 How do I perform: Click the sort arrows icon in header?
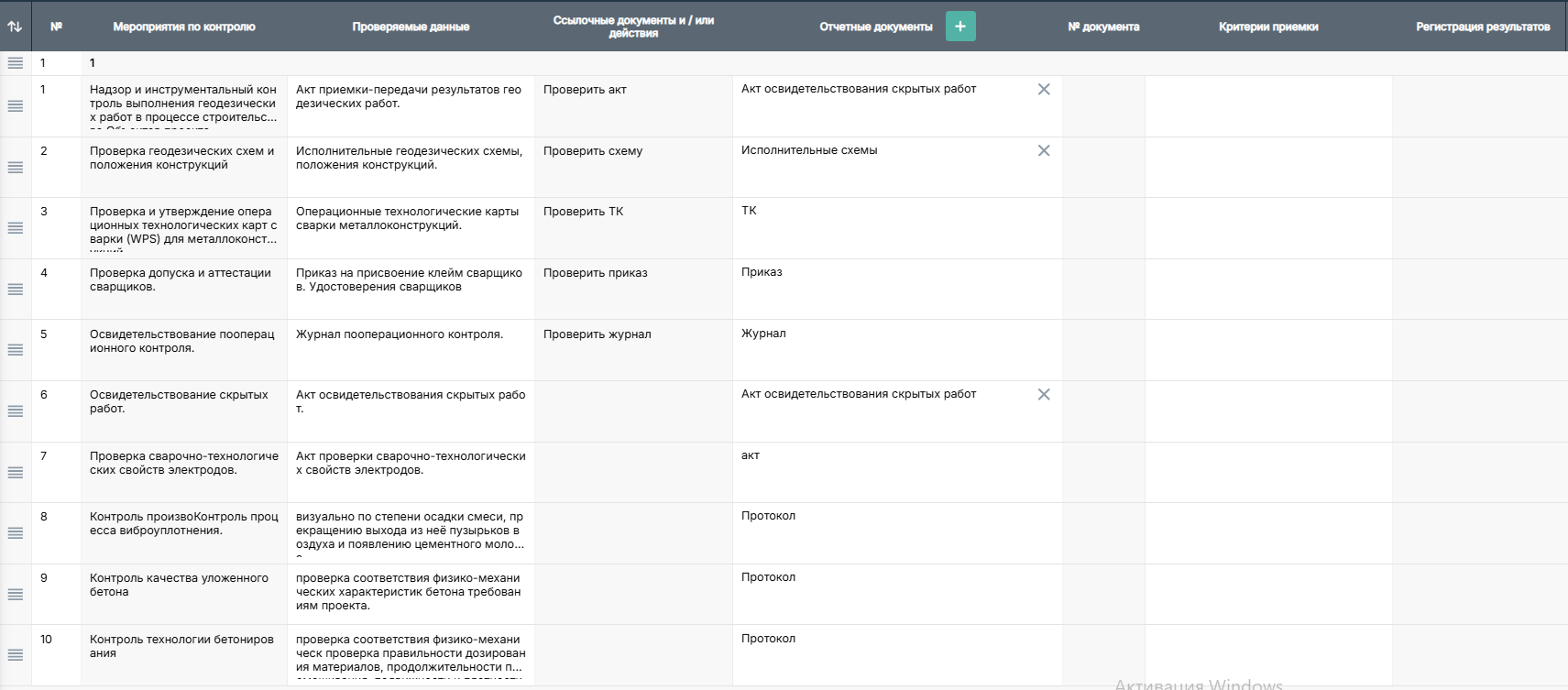coord(15,27)
